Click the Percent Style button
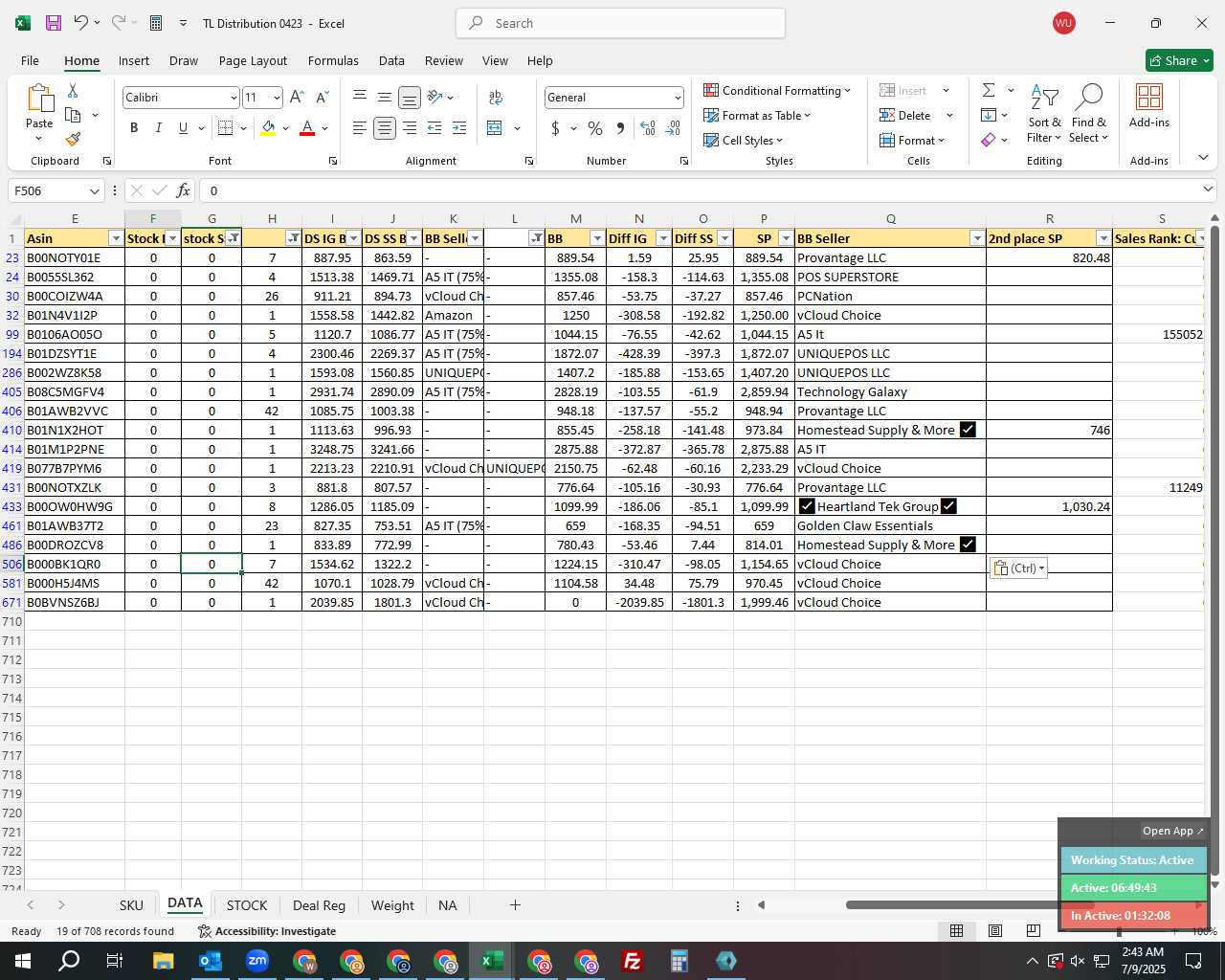This screenshot has width=1225, height=980. pos(595,128)
